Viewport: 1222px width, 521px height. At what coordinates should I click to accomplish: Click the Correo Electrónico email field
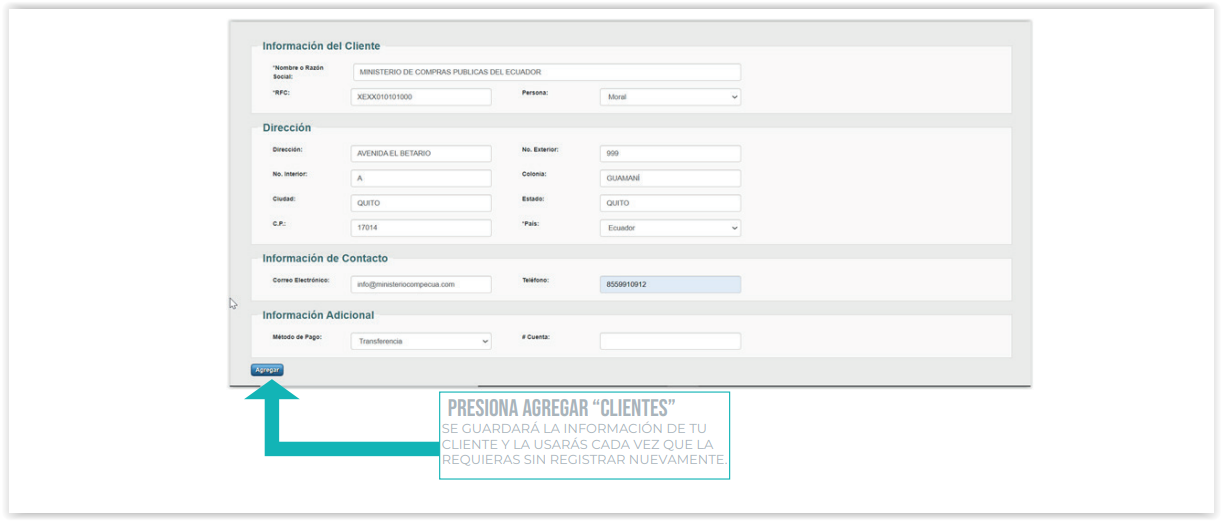(x=421, y=284)
